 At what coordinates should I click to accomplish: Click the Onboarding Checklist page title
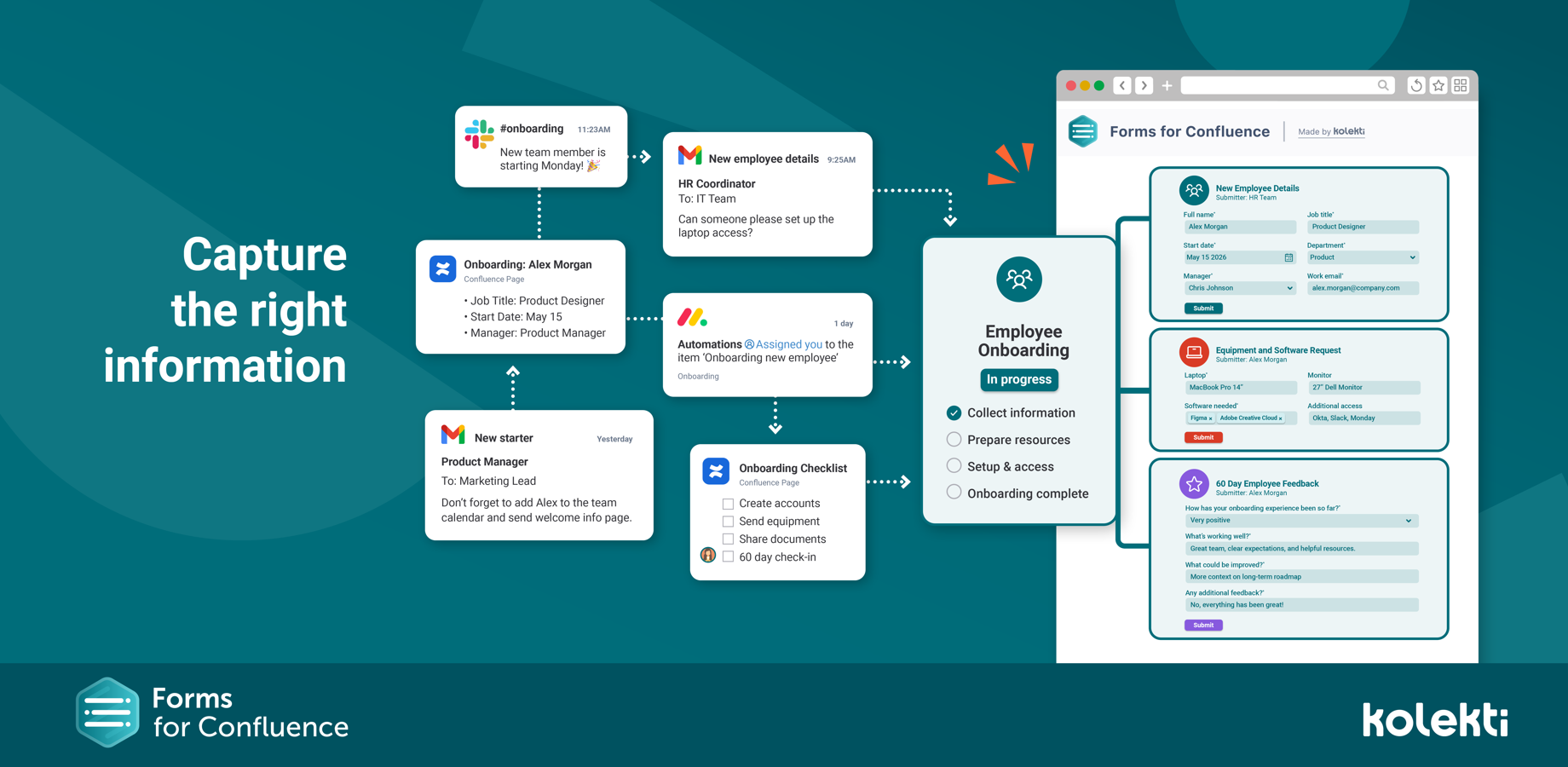point(793,468)
